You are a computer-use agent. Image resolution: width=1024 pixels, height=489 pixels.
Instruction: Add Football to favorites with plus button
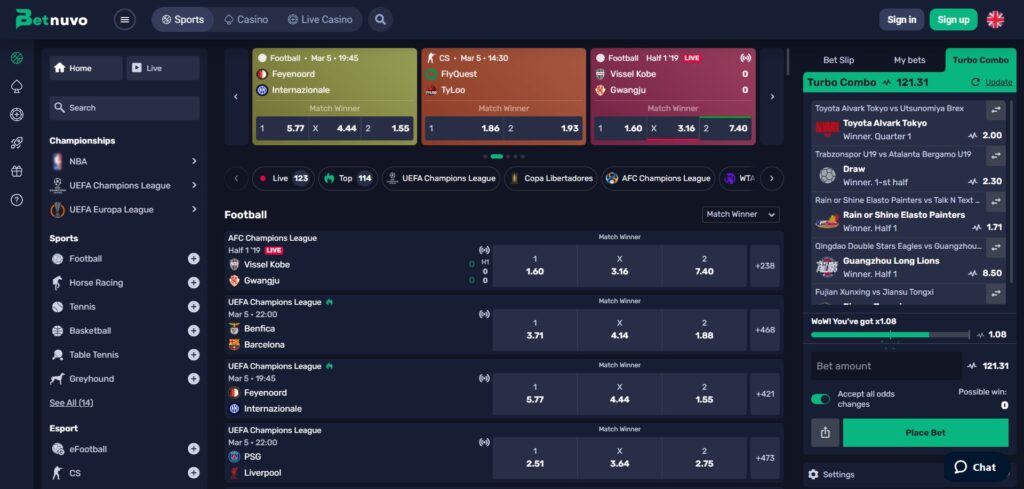click(x=193, y=258)
